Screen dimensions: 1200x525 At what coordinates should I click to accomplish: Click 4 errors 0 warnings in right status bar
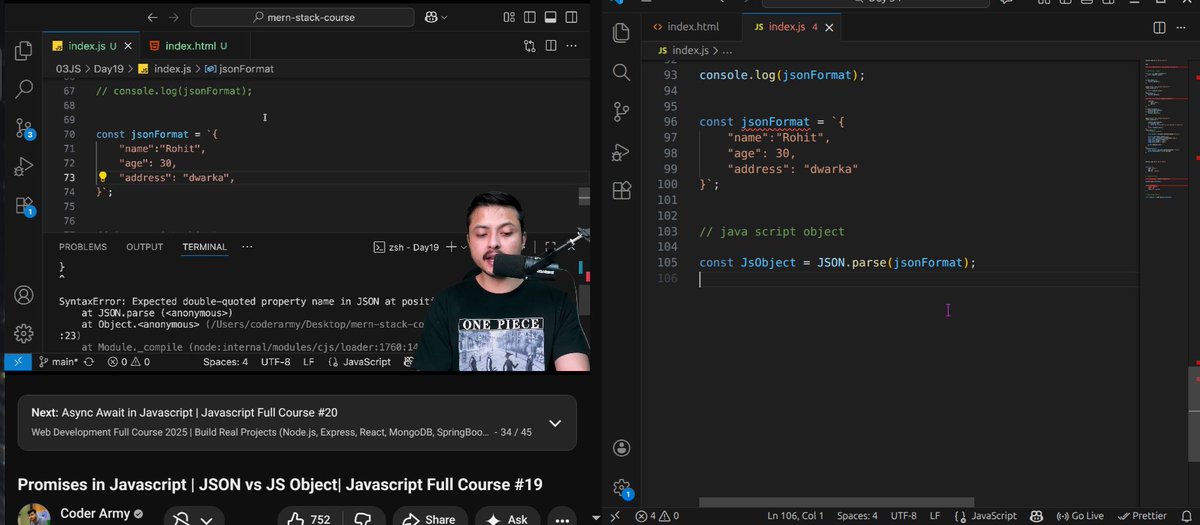click(x=657, y=516)
